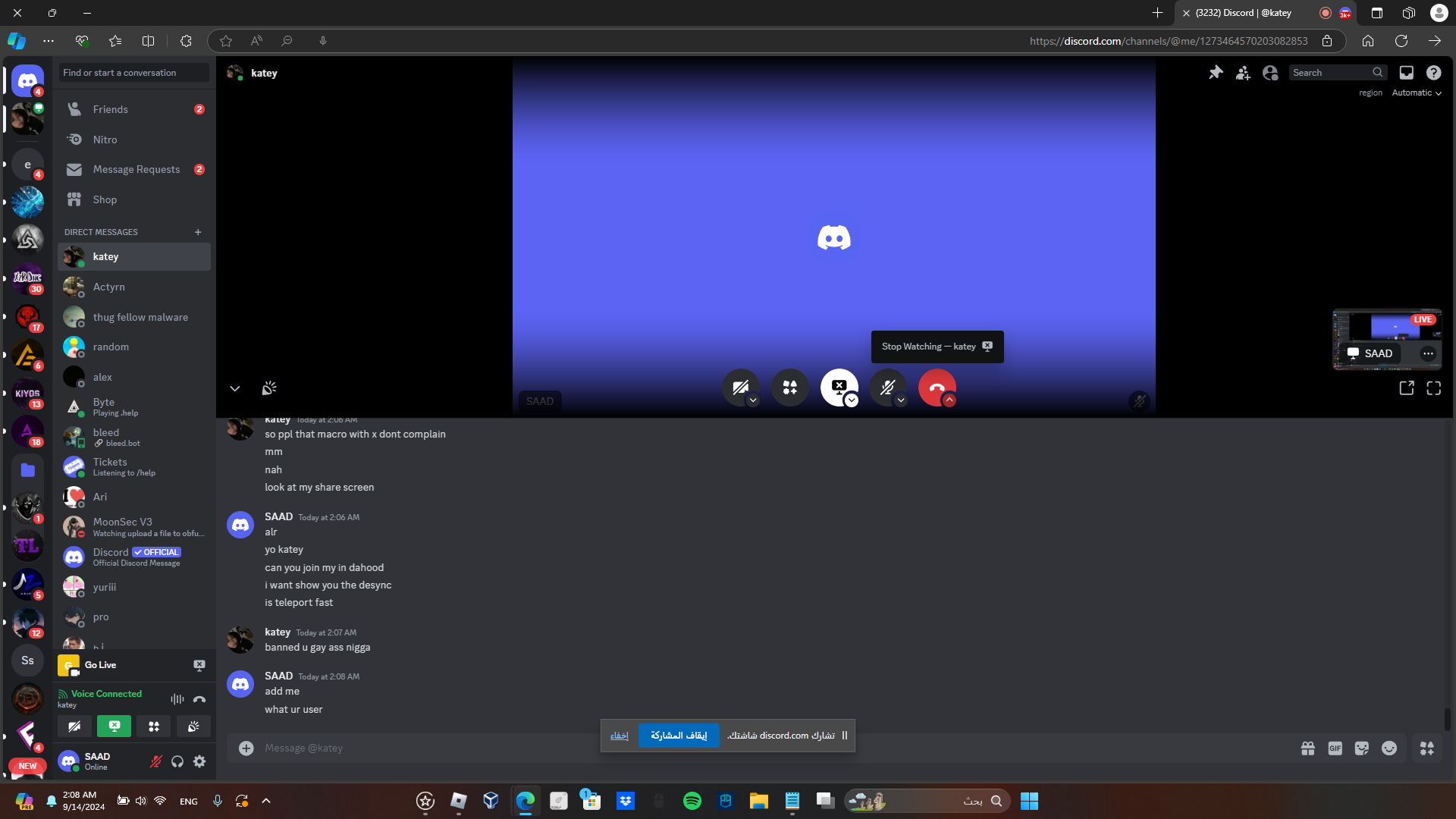Toggle mute in SAAD user panel
The image size is (1456, 819).
pyautogui.click(x=155, y=761)
